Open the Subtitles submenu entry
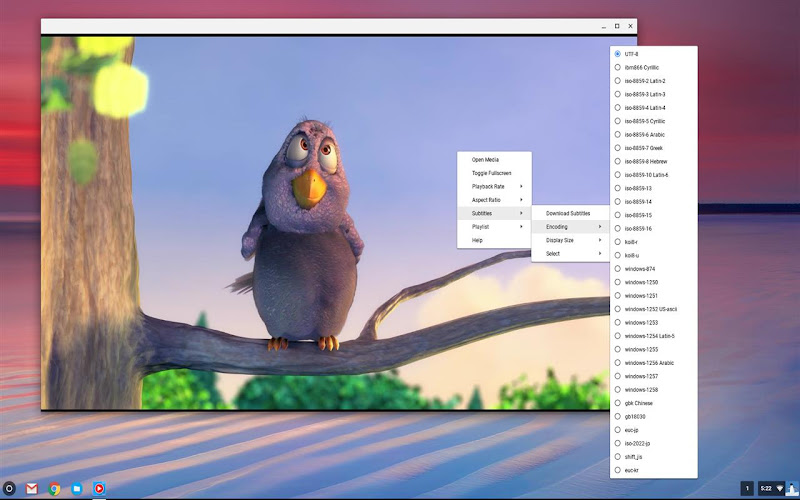 (494, 213)
